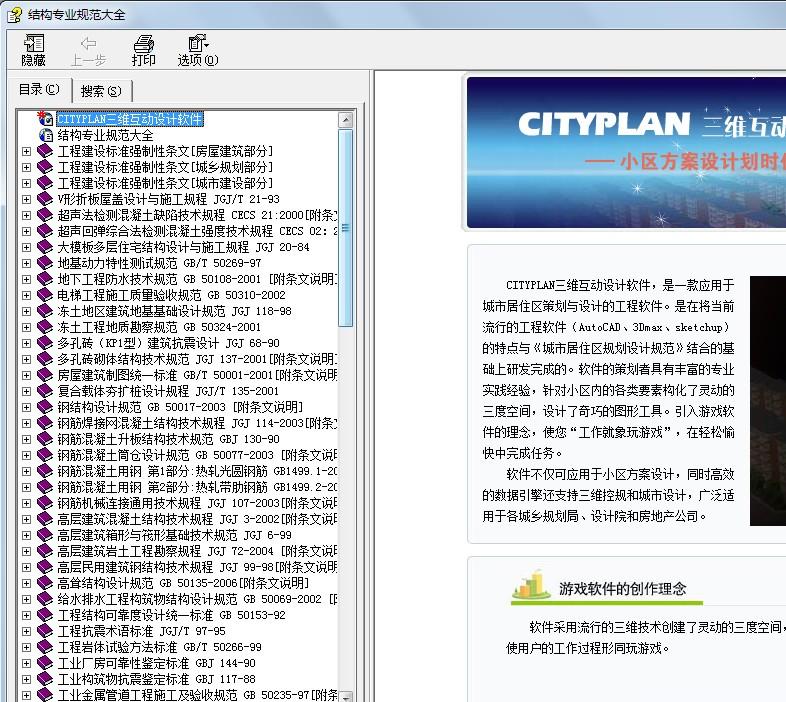Screen dimensions: 786x702
Task: Expand V形折板屋盖设计与施工规程 node
Action: 27,200
